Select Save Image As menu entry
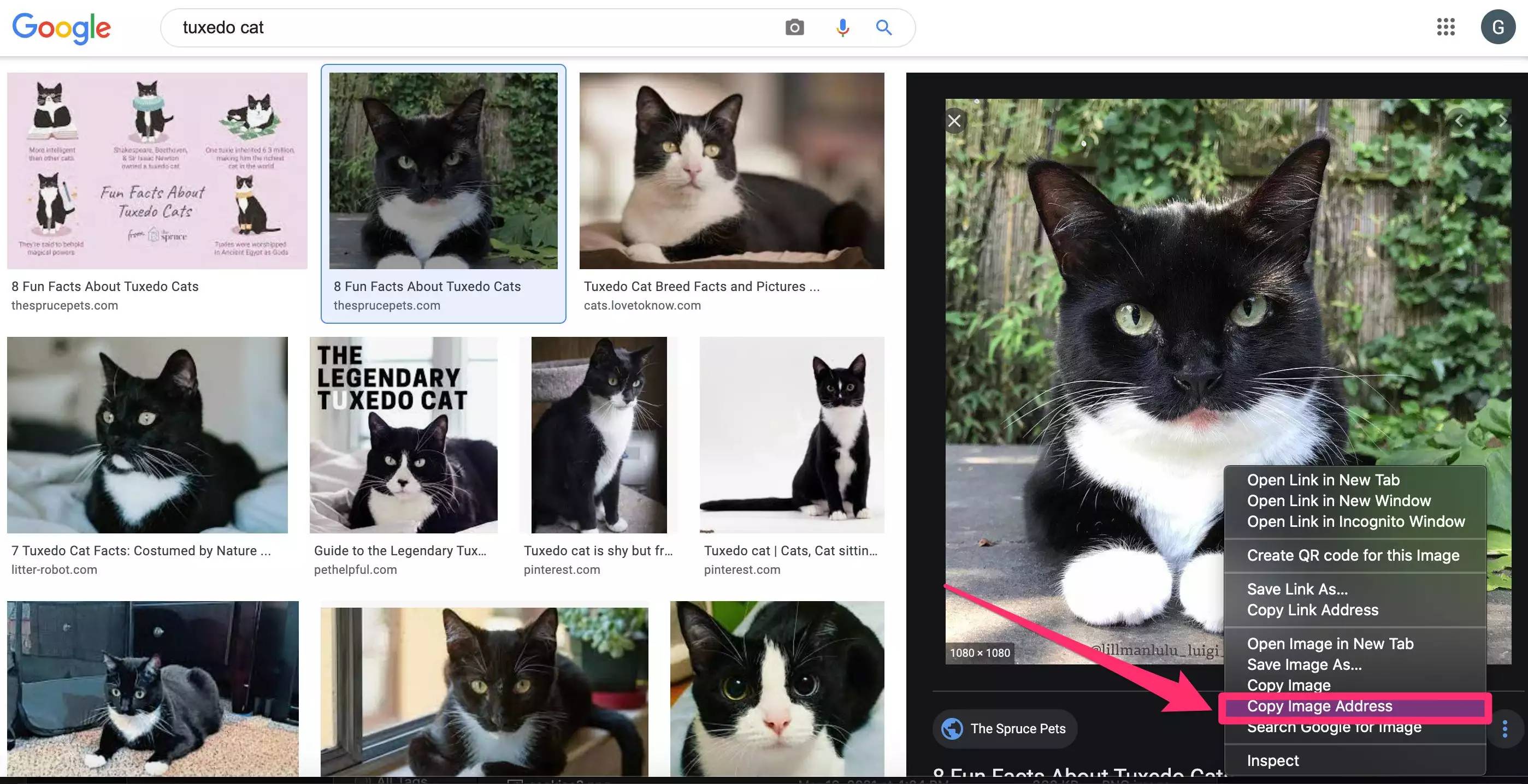Image resolution: width=1528 pixels, height=784 pixels. 1304,664
